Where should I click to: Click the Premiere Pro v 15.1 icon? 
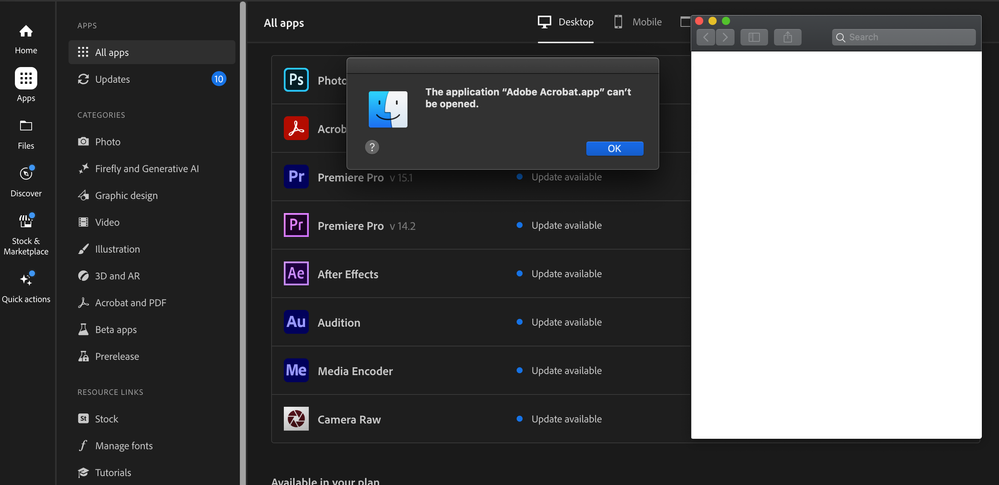click(296, 177)
